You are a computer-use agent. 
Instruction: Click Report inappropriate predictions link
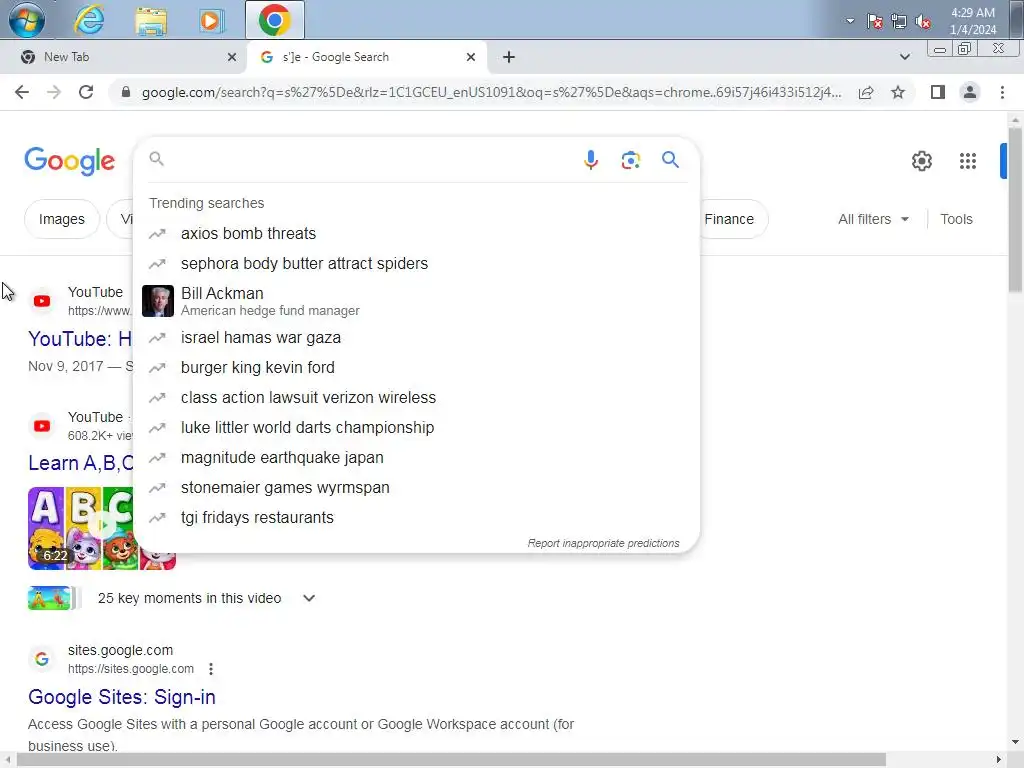tap(603, 543)
